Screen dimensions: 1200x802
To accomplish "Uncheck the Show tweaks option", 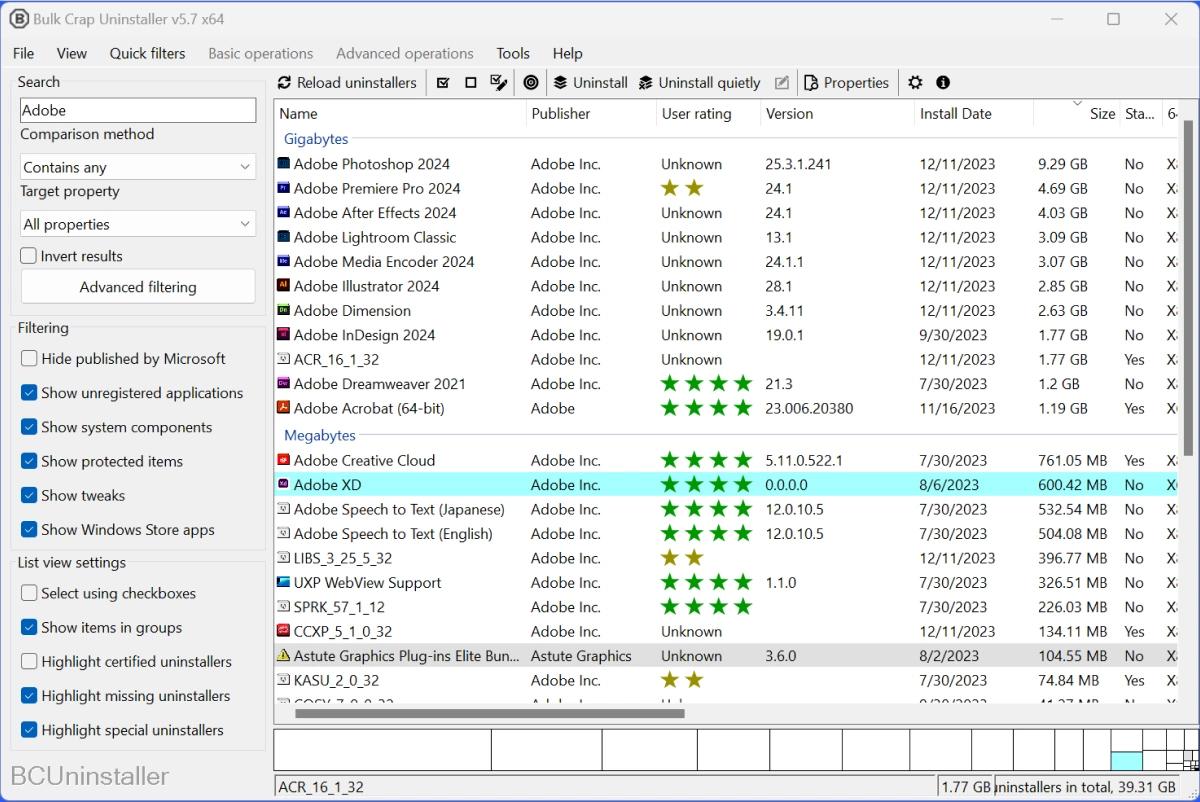I will click(x=29, y=496).
